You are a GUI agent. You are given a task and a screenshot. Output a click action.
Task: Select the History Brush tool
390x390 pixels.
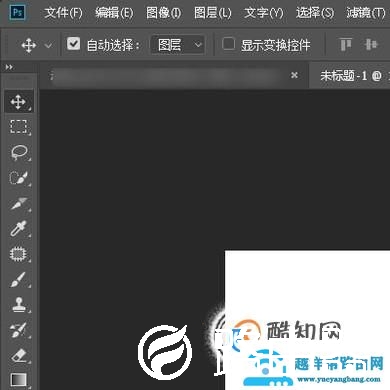(19, 330)
